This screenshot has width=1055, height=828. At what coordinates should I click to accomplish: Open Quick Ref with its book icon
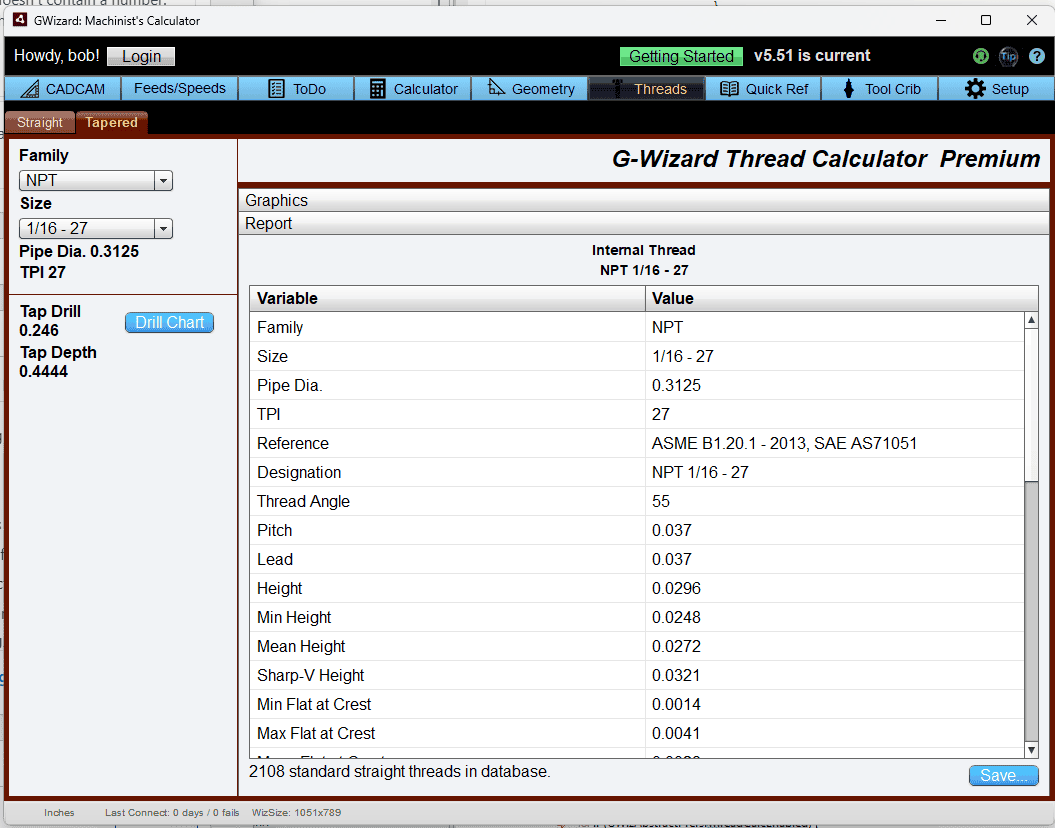pyautogui.click(x=728, y=88)
